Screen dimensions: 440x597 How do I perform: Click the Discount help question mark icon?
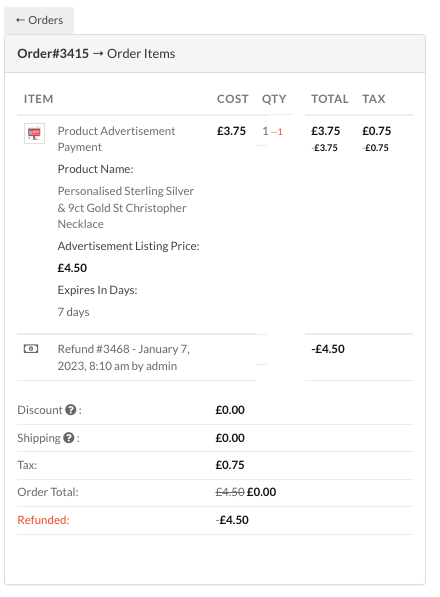click(71, 410)
